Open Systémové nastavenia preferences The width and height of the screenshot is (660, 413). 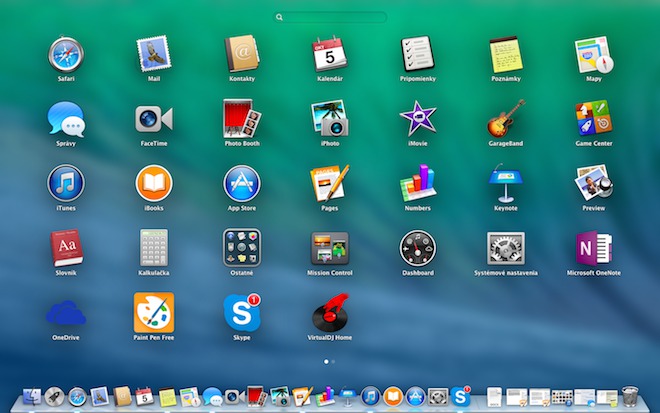click(506, 248)
